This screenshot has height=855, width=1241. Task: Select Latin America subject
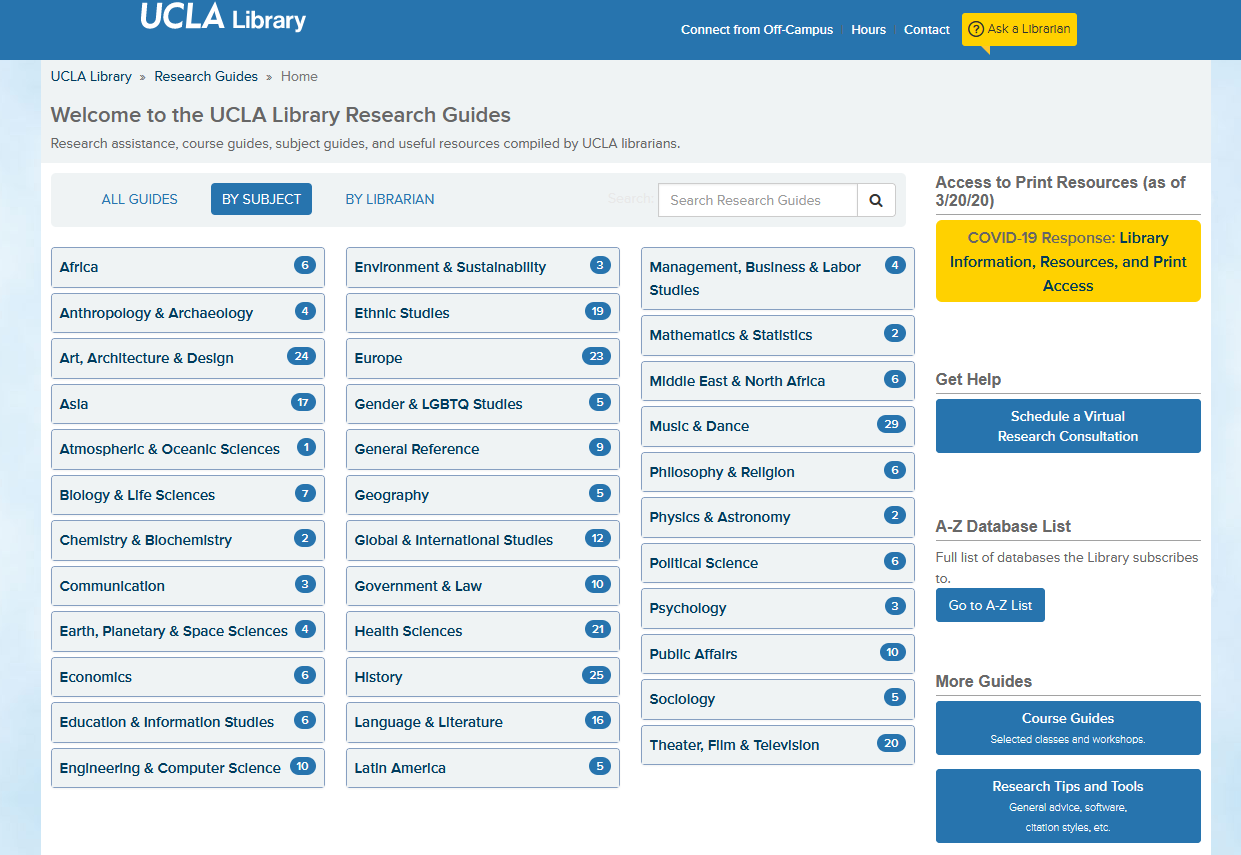pos(483,768)
